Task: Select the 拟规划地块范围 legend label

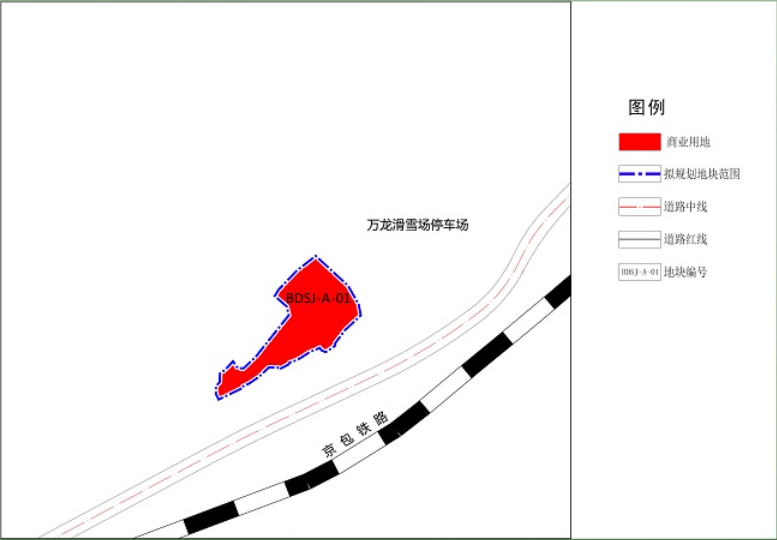Action: [x=701, y=174]
